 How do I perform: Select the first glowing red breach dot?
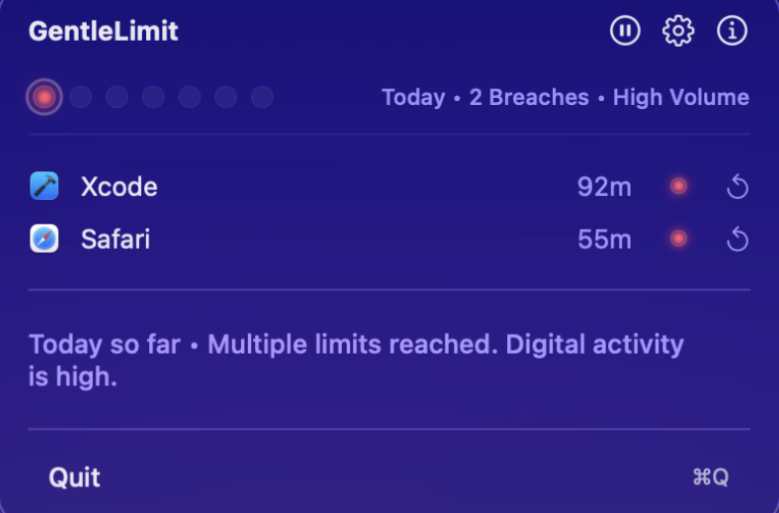[x=45, y=97]
